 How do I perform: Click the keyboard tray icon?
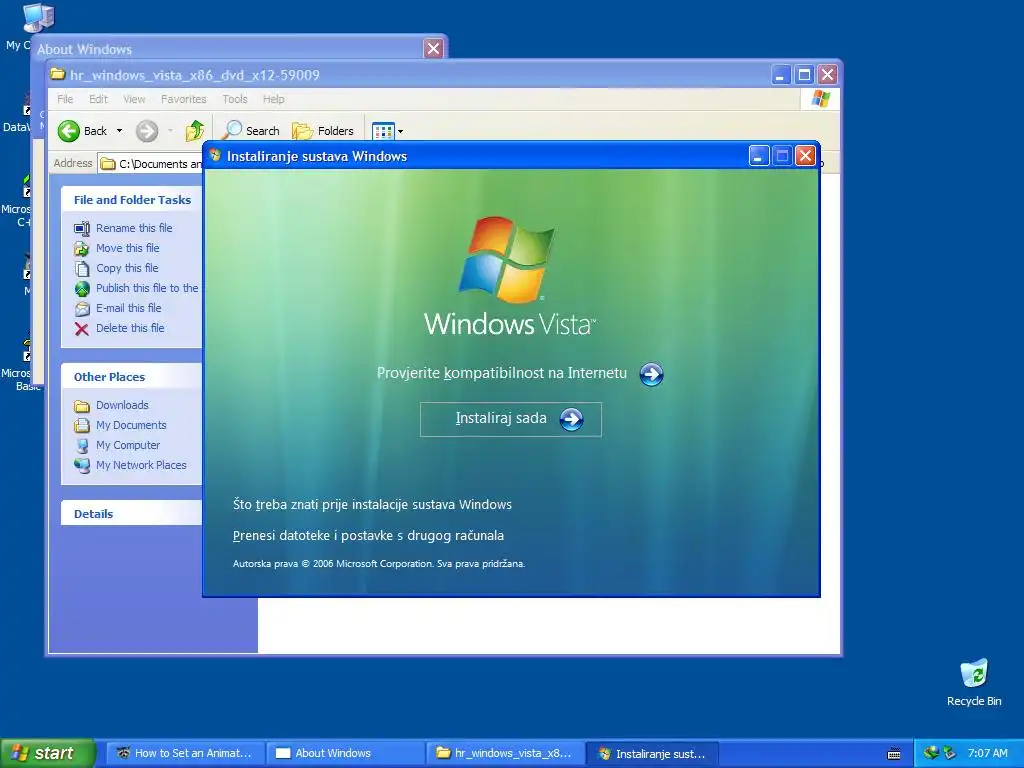click(894, 754)
